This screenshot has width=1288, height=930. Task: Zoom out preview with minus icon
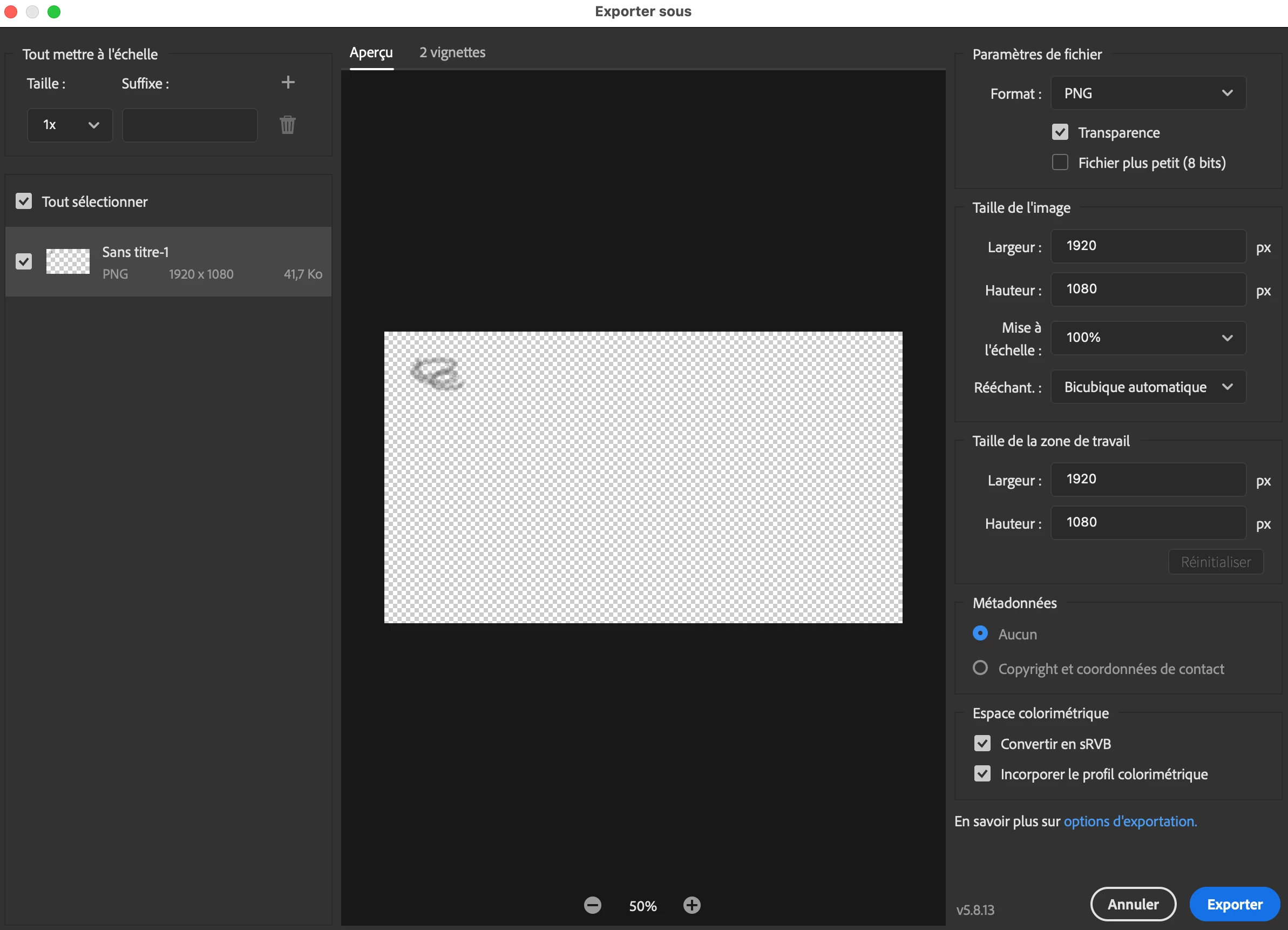point(592,905)
